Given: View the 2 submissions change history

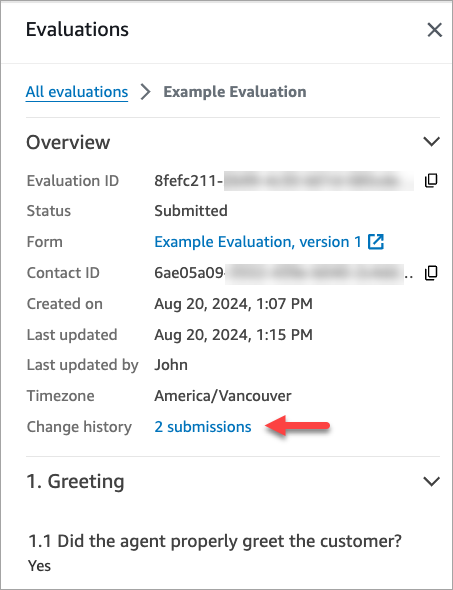Looking at the screenshot, I should point(203,427).
